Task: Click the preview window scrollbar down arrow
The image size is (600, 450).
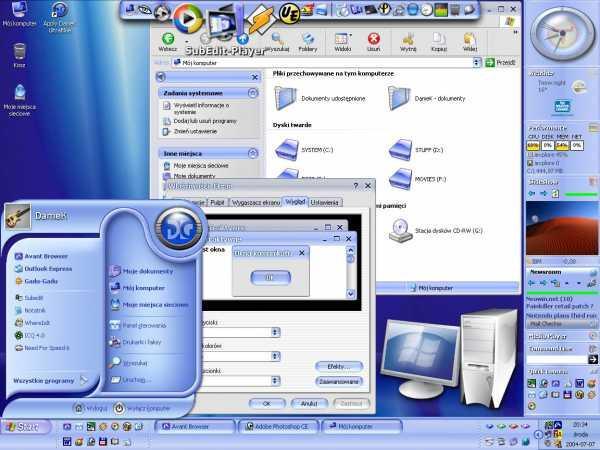Action: tap(351, 293)
